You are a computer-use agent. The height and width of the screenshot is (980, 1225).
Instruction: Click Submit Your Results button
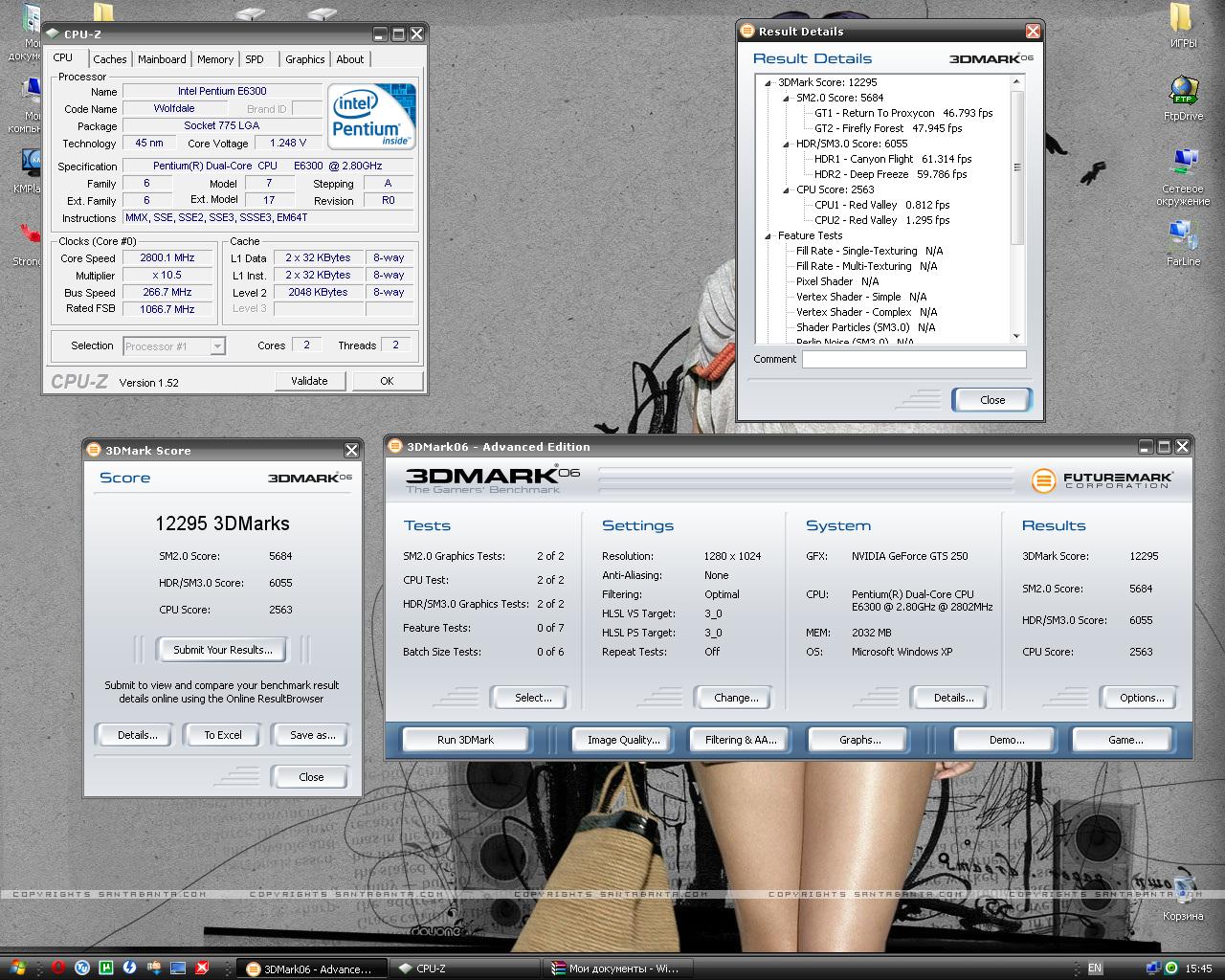coord(223,650)
